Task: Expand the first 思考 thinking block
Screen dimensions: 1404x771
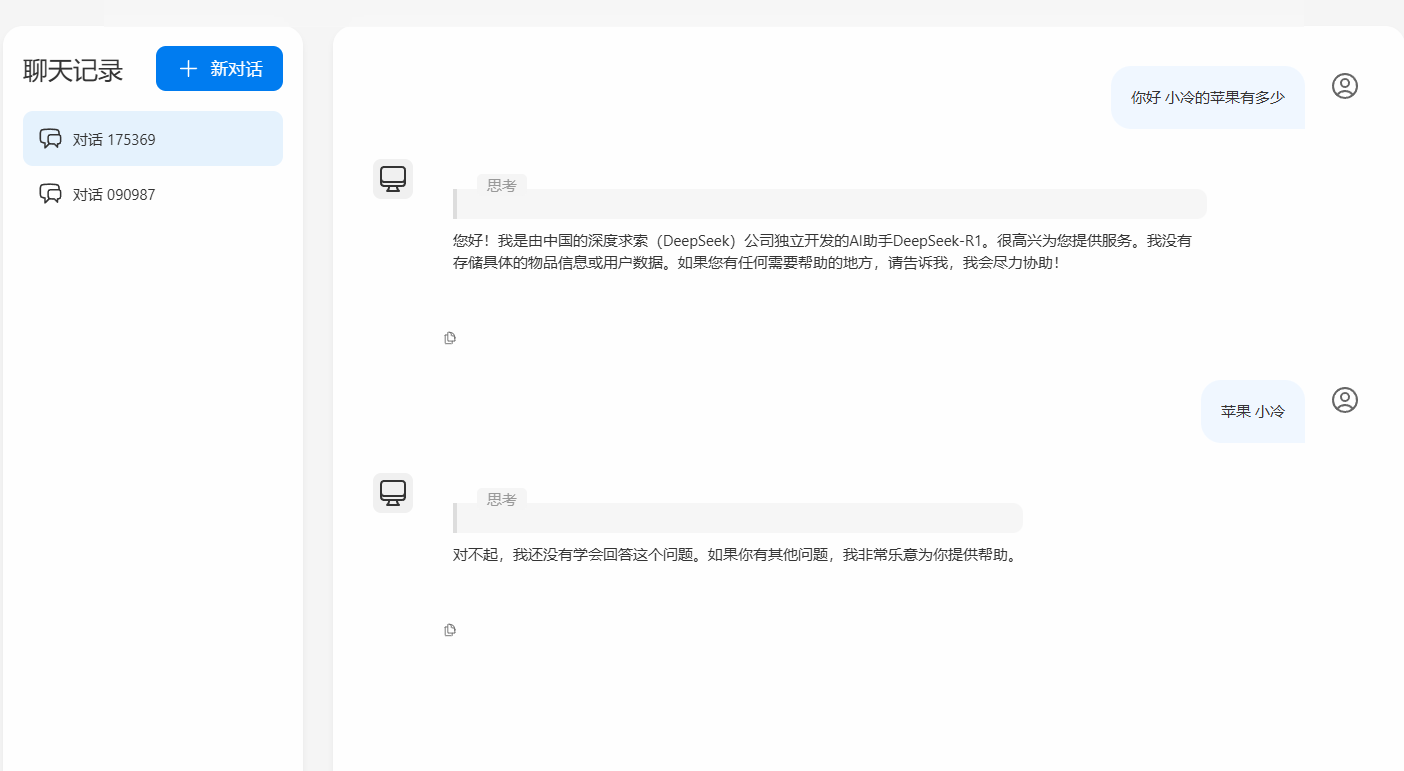Action: click(830, 203)
